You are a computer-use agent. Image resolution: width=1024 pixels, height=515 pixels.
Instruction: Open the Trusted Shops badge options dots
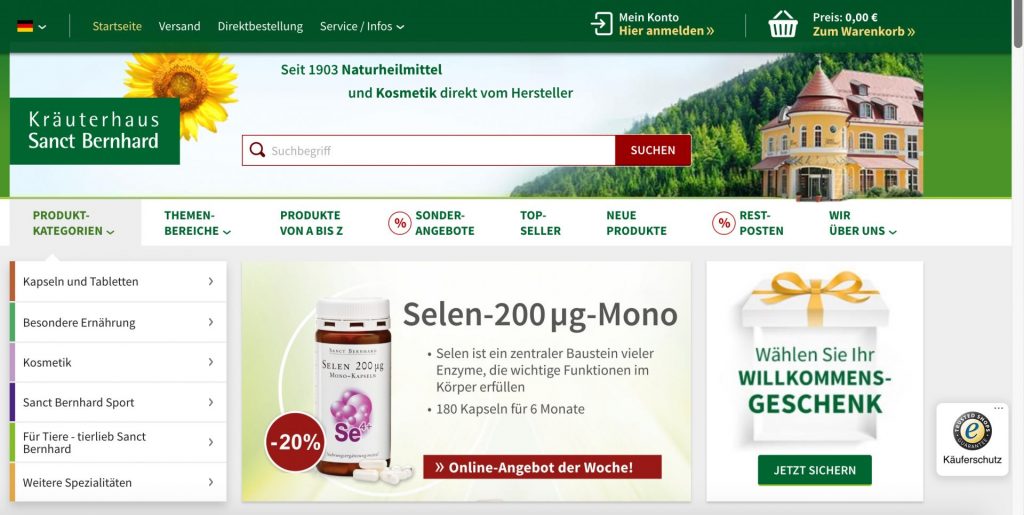(x=999, y=409)
